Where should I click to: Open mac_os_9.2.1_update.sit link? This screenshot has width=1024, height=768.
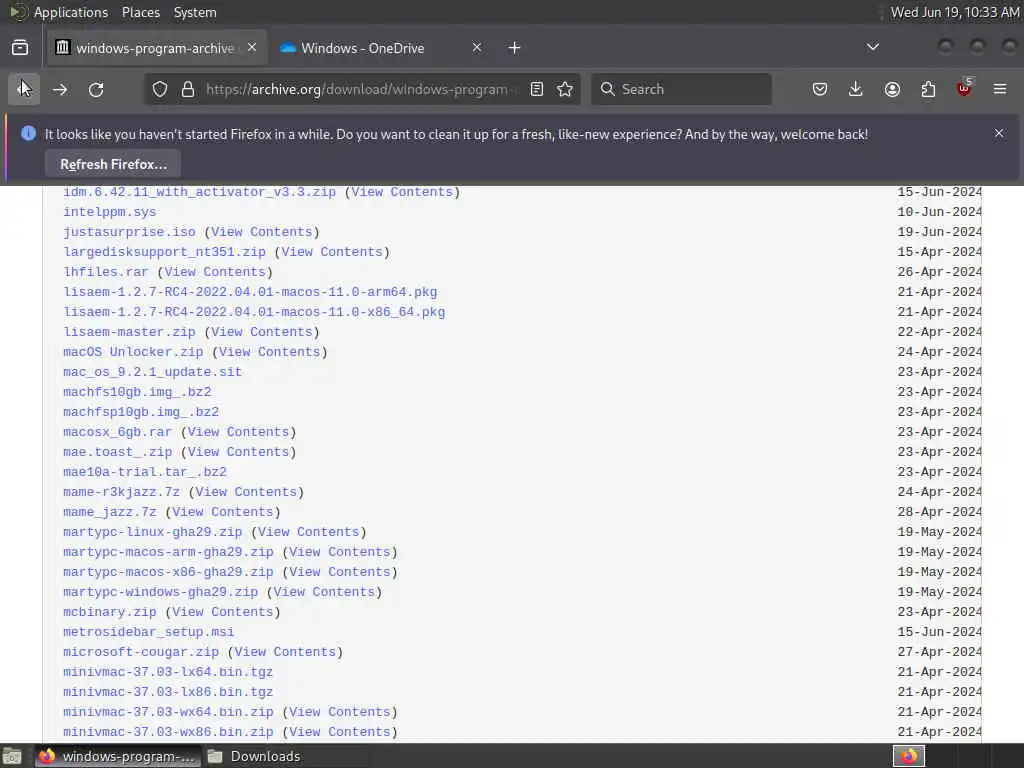click(153, 372)
